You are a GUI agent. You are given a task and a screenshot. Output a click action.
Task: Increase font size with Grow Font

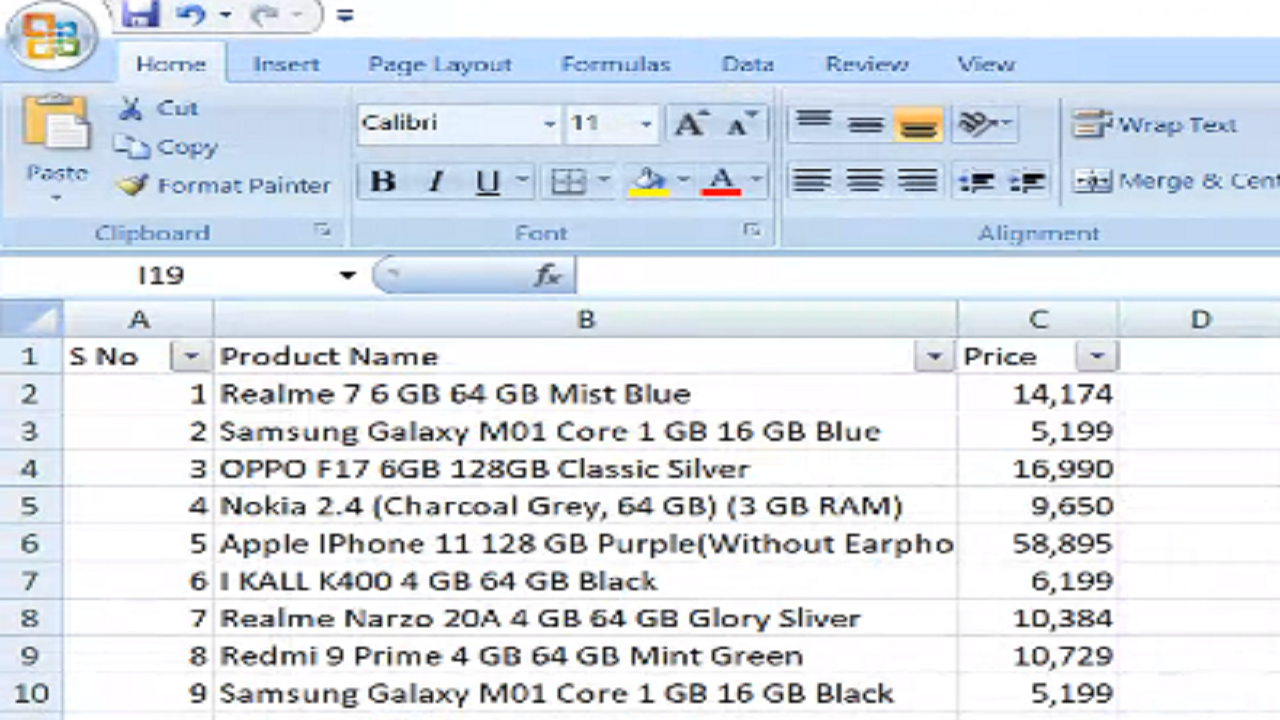point(690,124)
